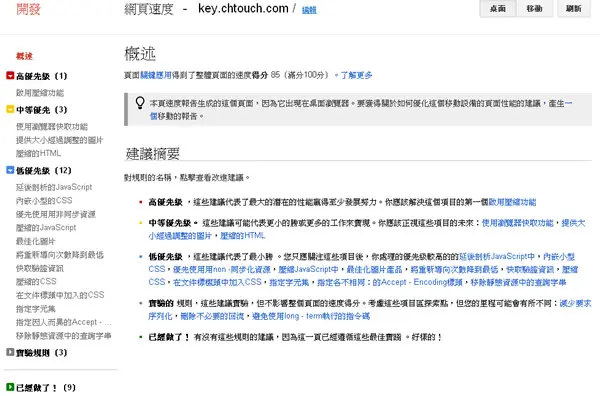Open 壓縮的HTML link in summary
This screenshot has height=396, width=600.
pos(243,236)
